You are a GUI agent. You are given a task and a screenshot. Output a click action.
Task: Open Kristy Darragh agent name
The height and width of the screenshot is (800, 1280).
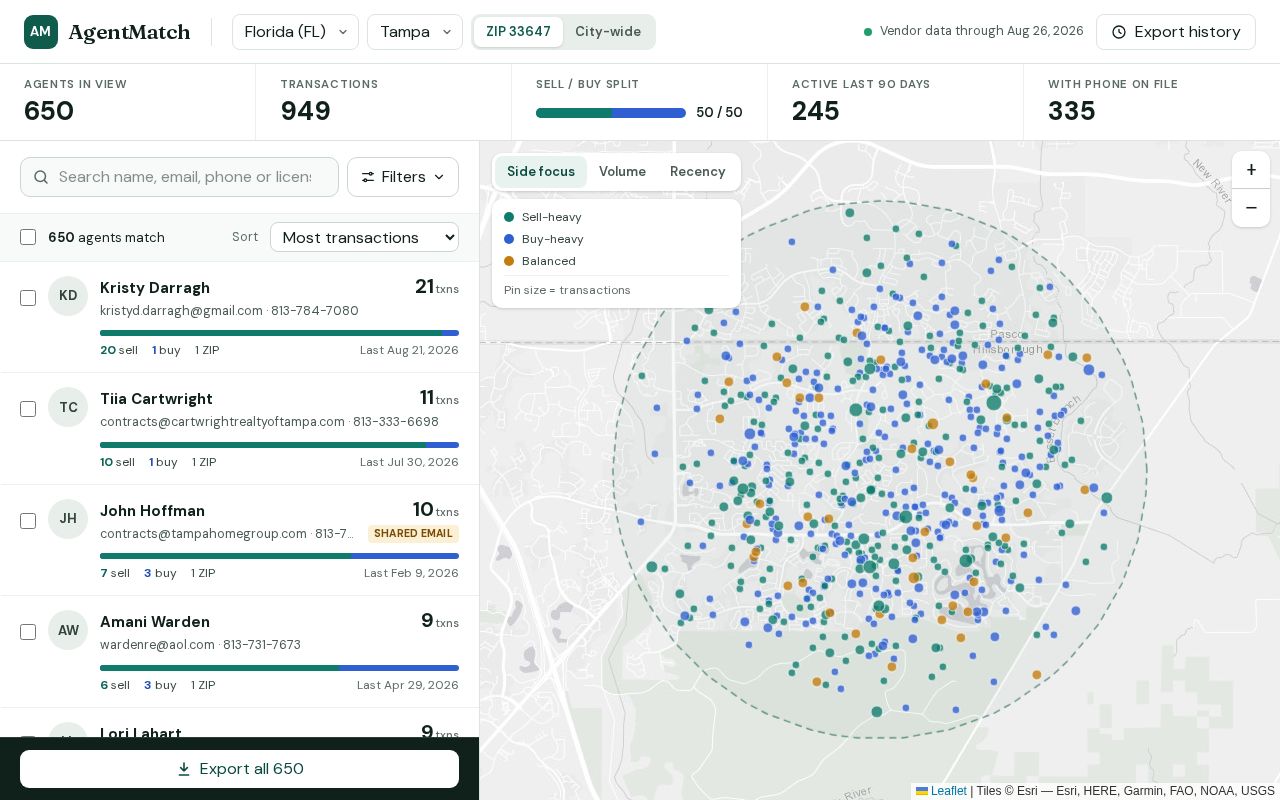coord(155,288)
